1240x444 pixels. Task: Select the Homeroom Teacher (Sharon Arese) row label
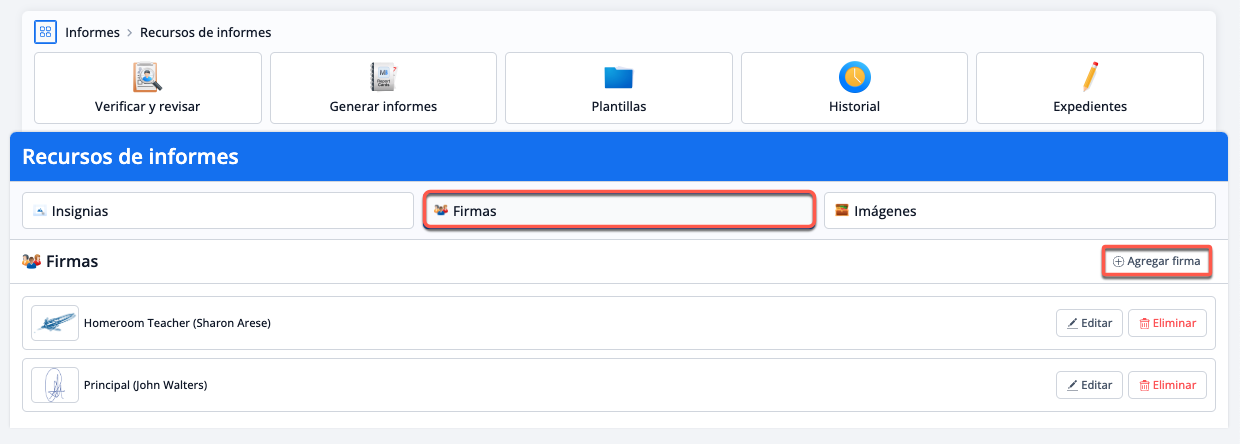click(177, 323)
